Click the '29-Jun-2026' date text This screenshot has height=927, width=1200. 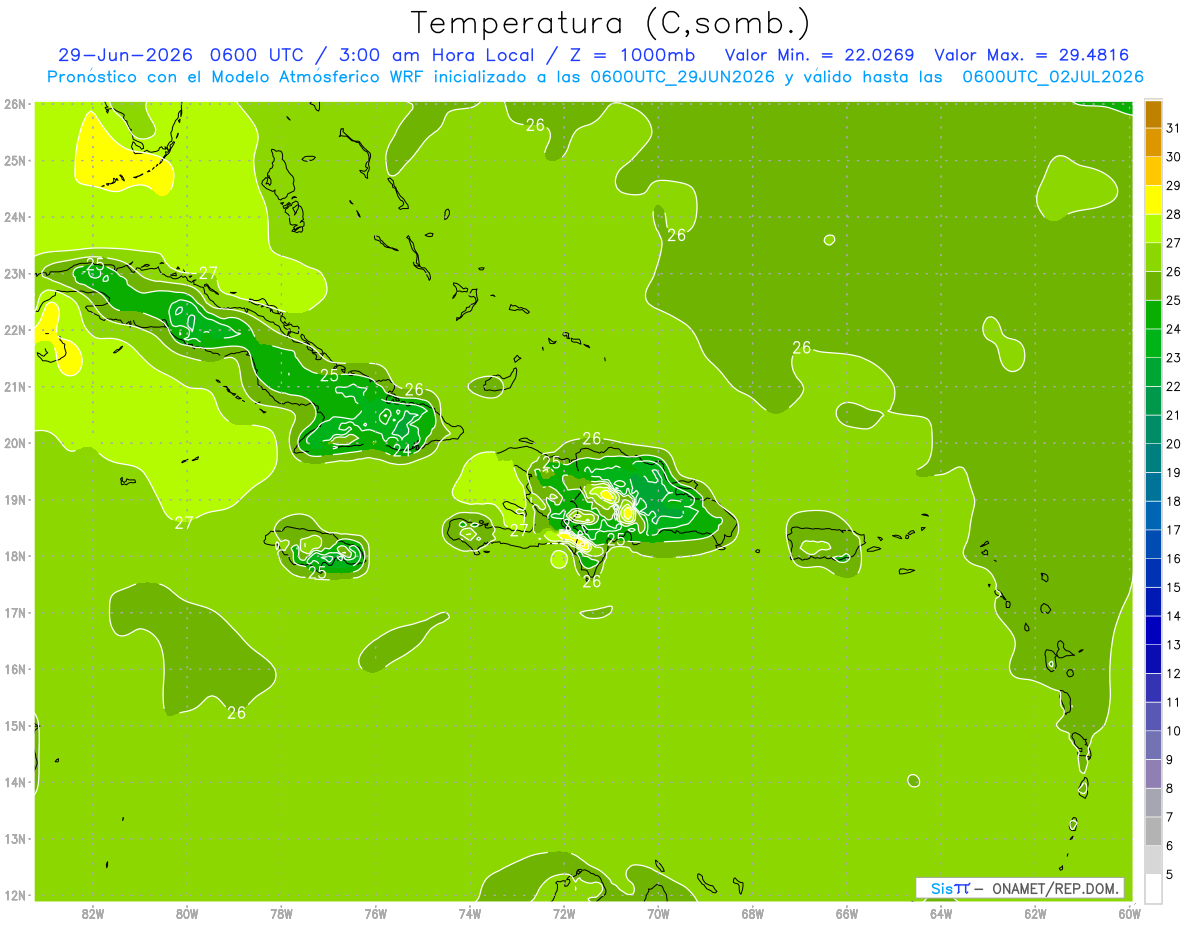click(127, 54)
